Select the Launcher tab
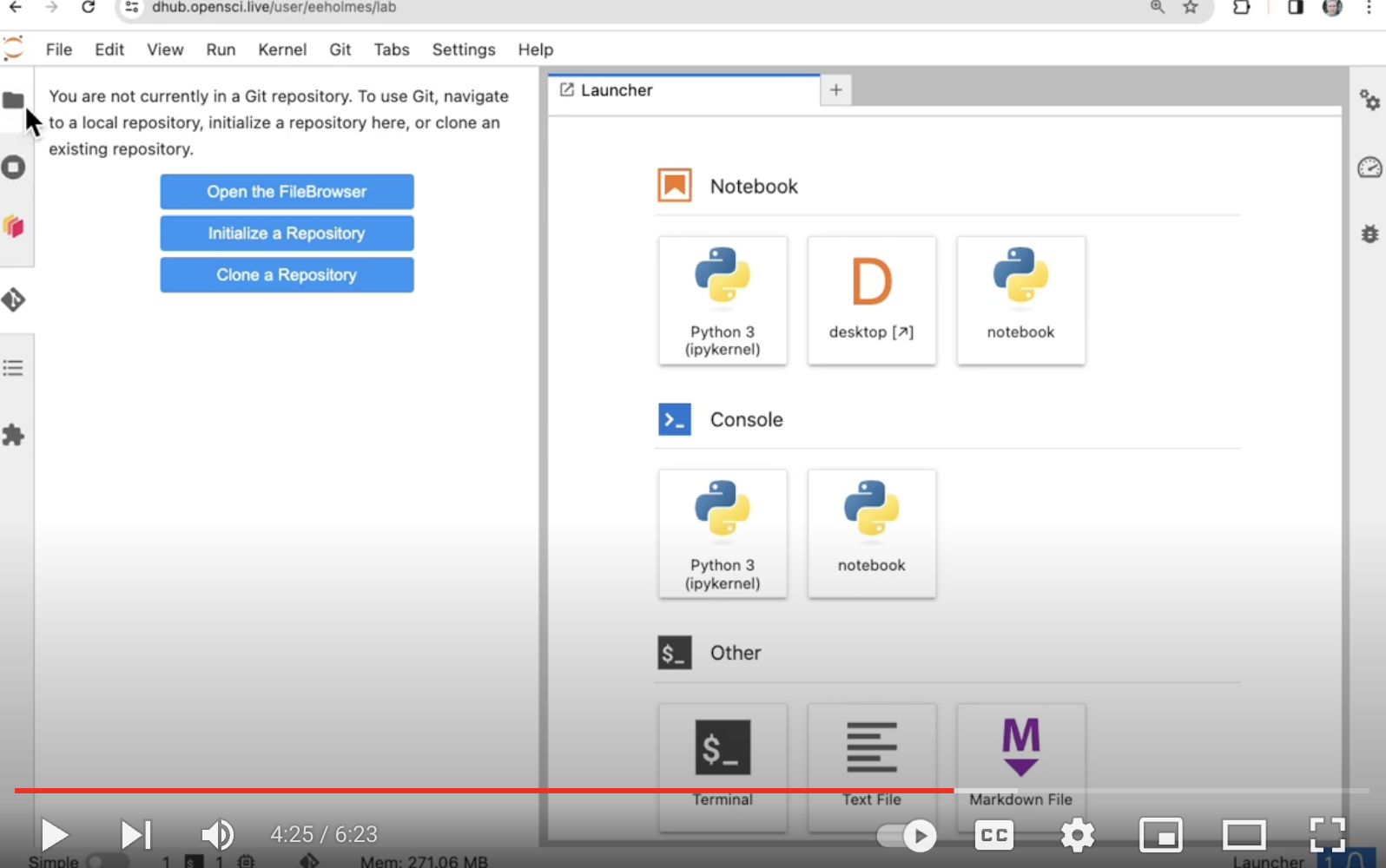 click(x=617, y=90)
